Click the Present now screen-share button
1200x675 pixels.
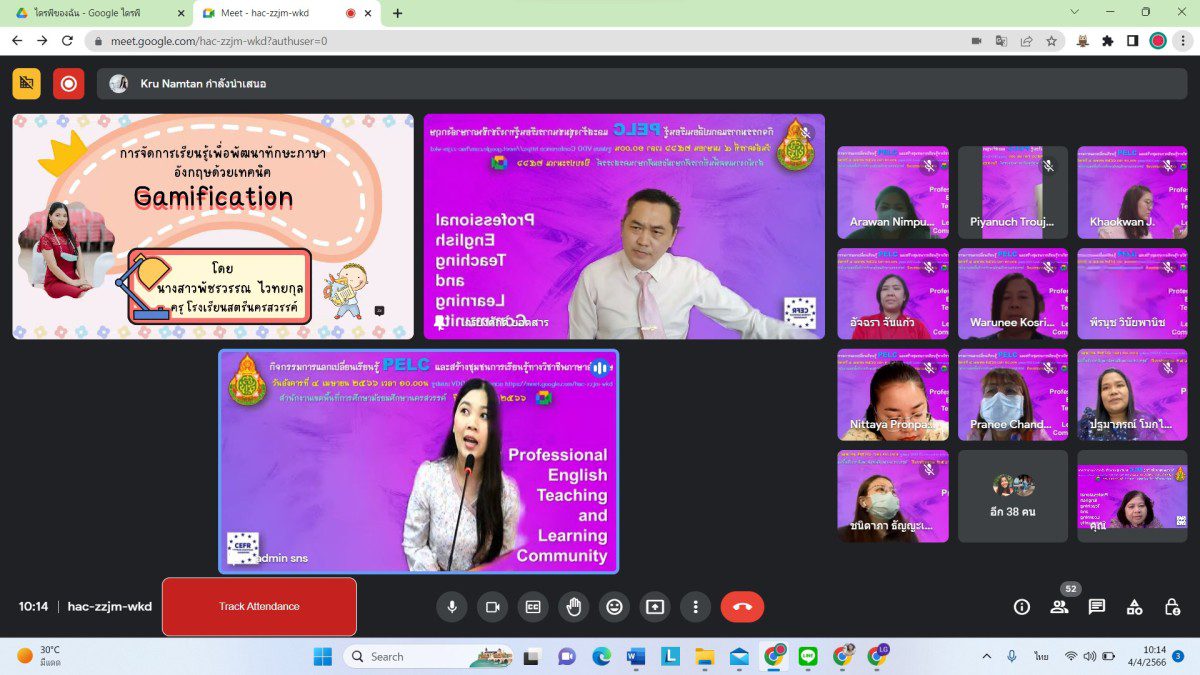(655, 606)
